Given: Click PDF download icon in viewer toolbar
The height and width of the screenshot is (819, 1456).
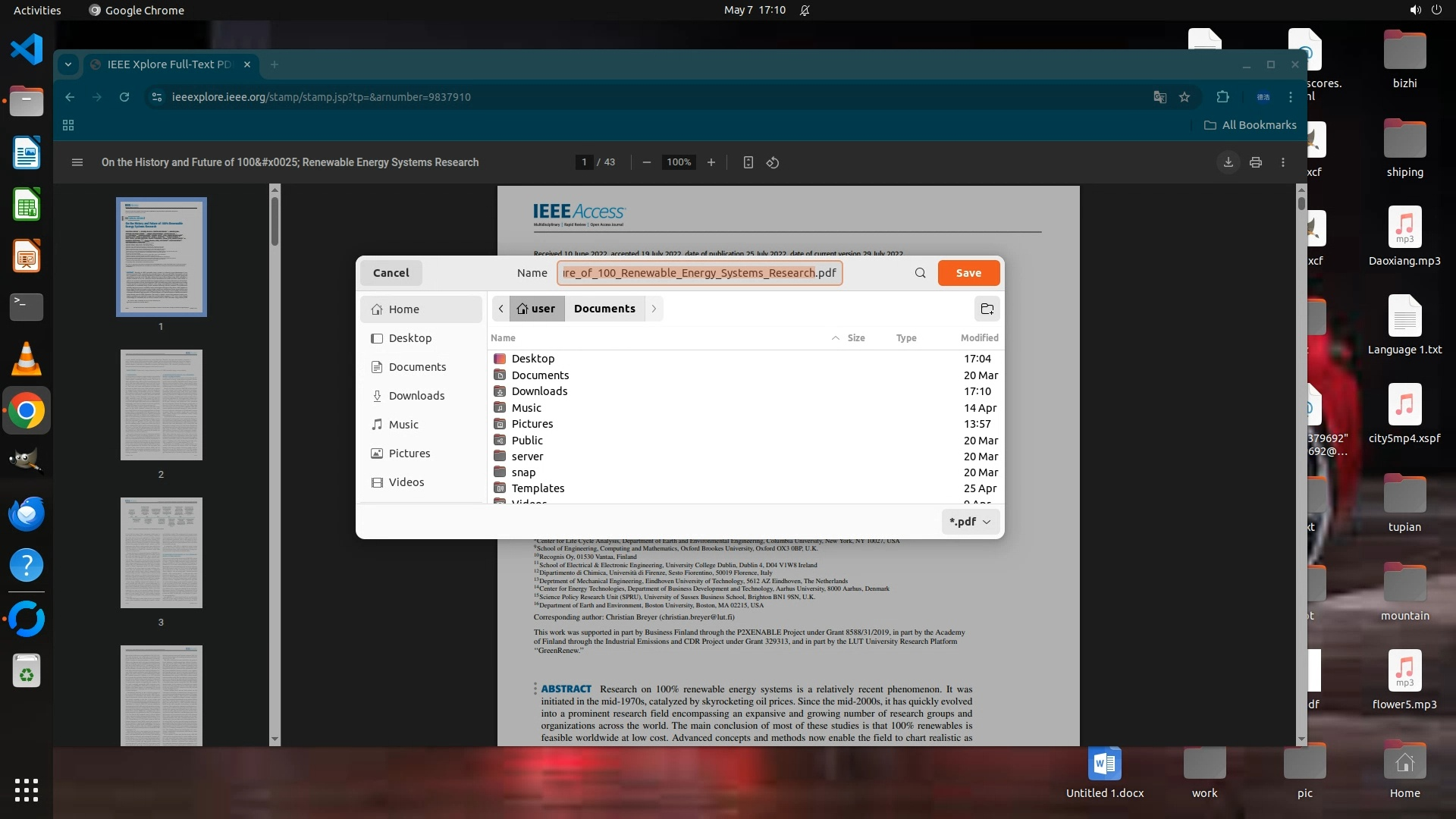Looking at the screenshot, I should point(1228,162).
